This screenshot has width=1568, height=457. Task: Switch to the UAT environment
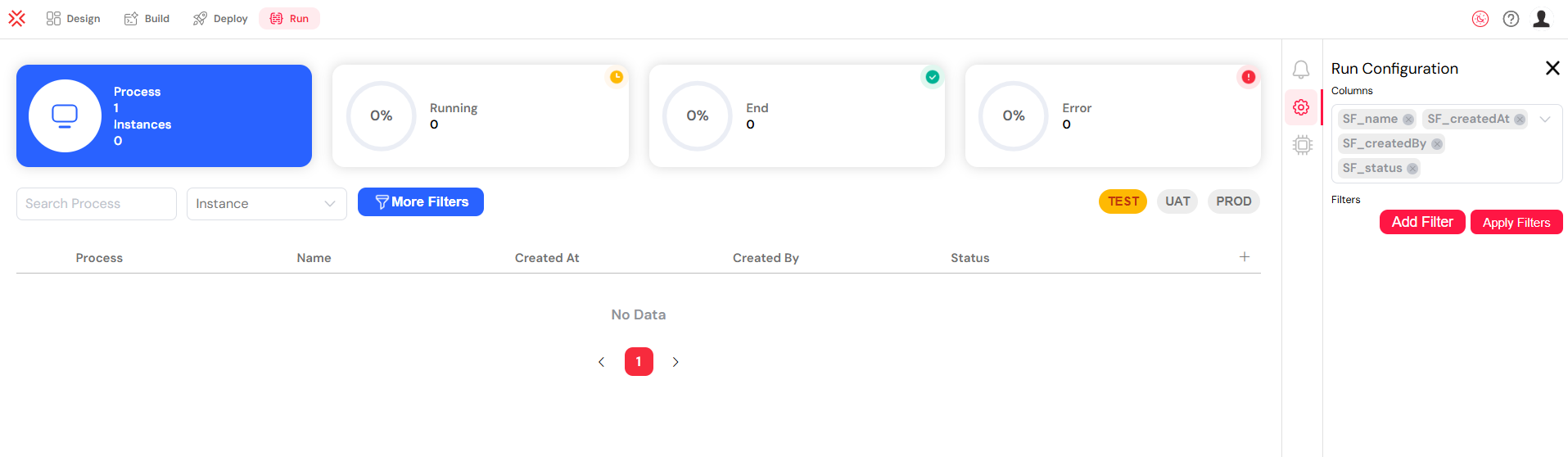(1177, 201)
